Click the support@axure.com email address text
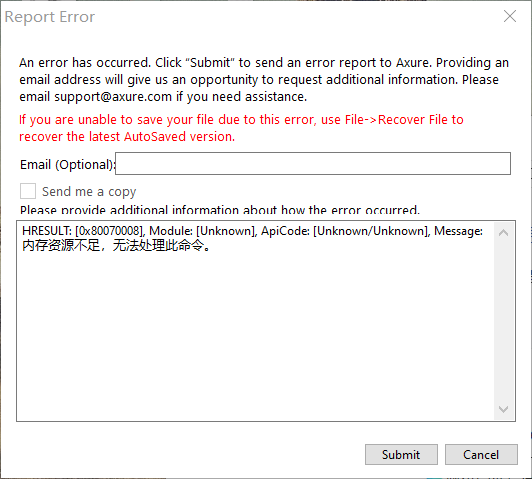This screenshot has height=479, width=532. point(113,97)
